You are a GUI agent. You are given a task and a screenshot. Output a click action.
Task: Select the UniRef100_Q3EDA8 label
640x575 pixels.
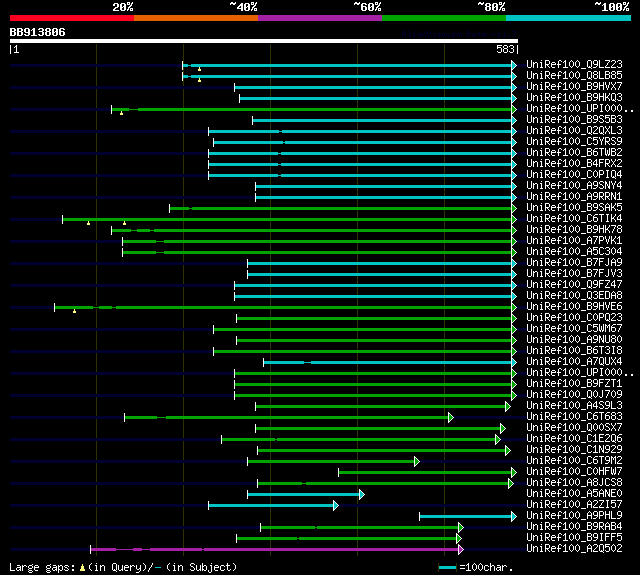click(x=574, y=295)
